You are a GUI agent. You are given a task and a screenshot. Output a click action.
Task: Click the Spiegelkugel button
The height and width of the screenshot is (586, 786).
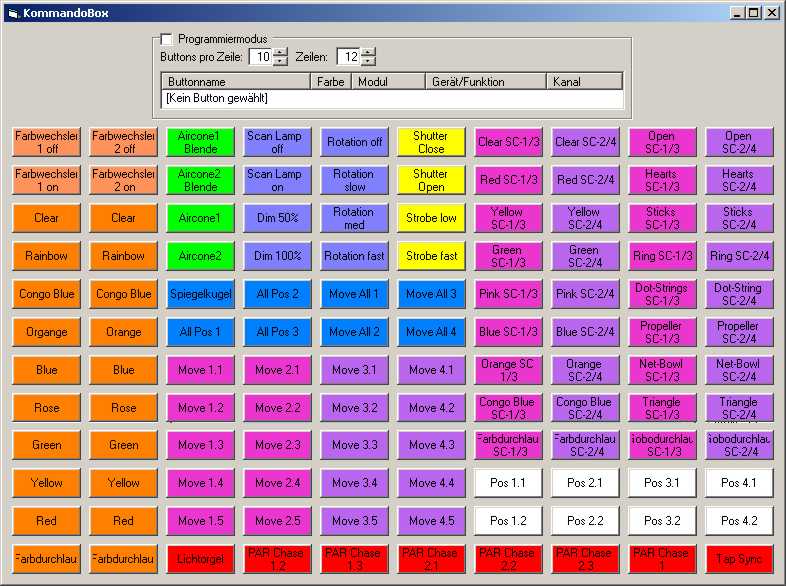200,294
